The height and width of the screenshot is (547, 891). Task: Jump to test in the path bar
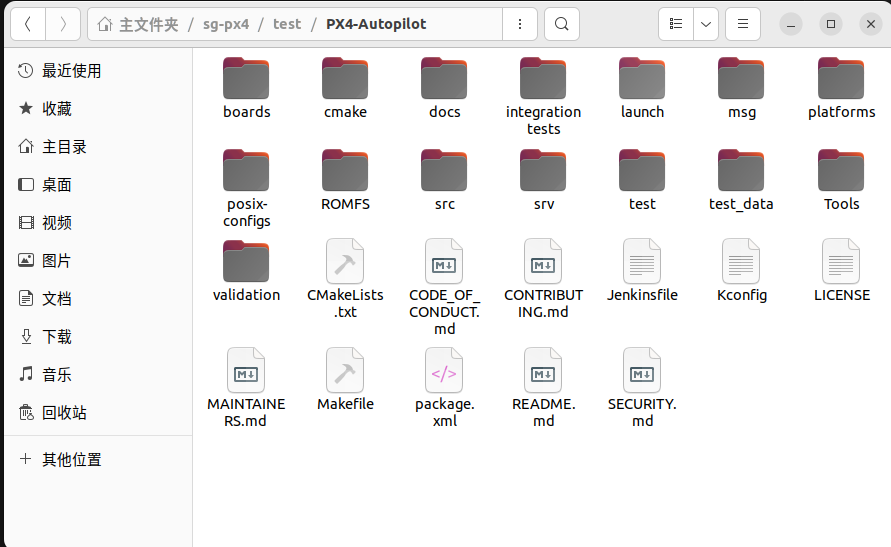coord(287,24)
